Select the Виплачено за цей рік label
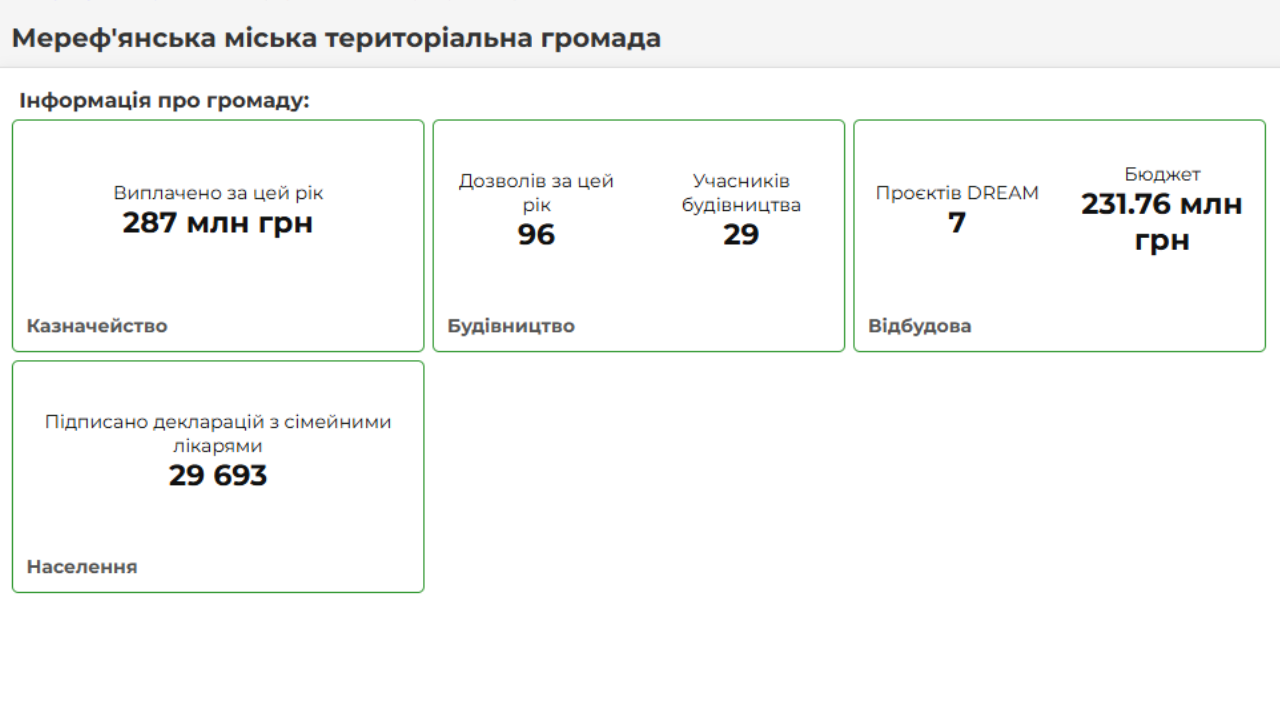The width and height of the screenshot is (1280, 720). tap(218, 193)
